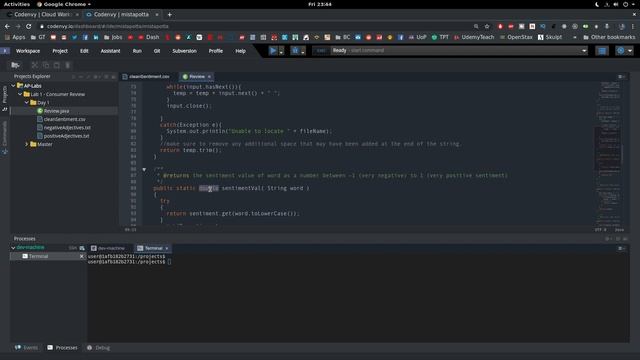640x360 pixels.
Task: Open Other bookmarks folder
Action: [609, 37]
